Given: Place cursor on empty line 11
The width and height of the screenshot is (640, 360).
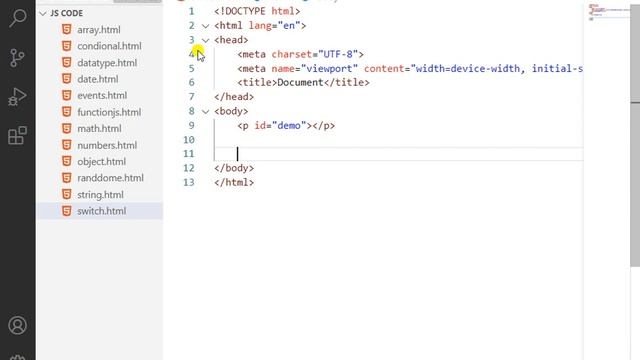Looking at the screenshot, I should [399, 154].
